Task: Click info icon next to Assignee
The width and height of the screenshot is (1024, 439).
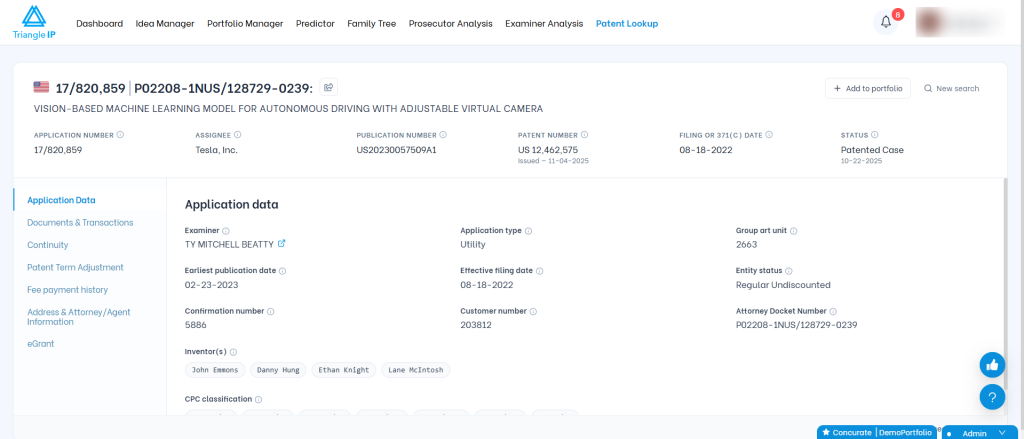Action: (238, 135)
